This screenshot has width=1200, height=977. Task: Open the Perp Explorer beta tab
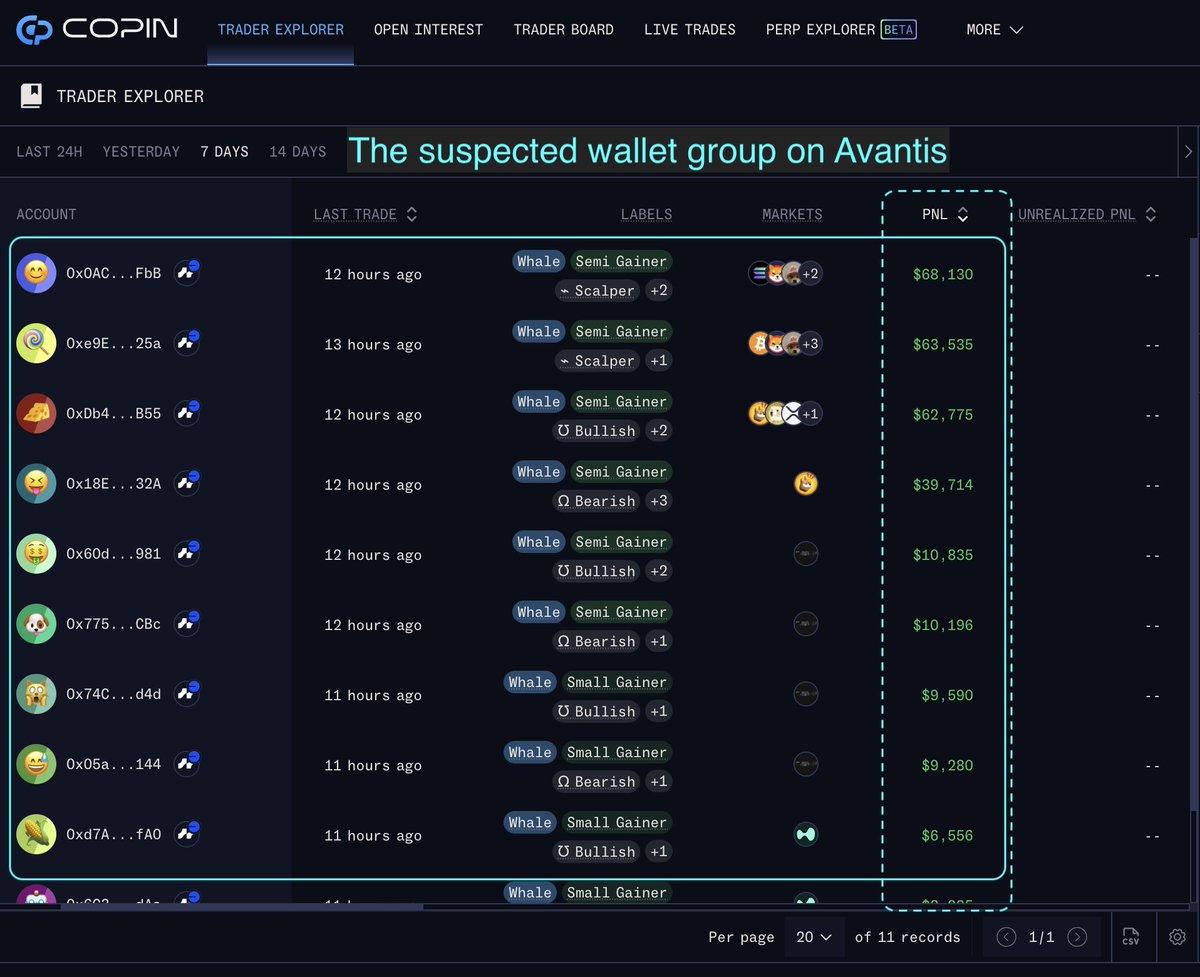pos(841,30)
